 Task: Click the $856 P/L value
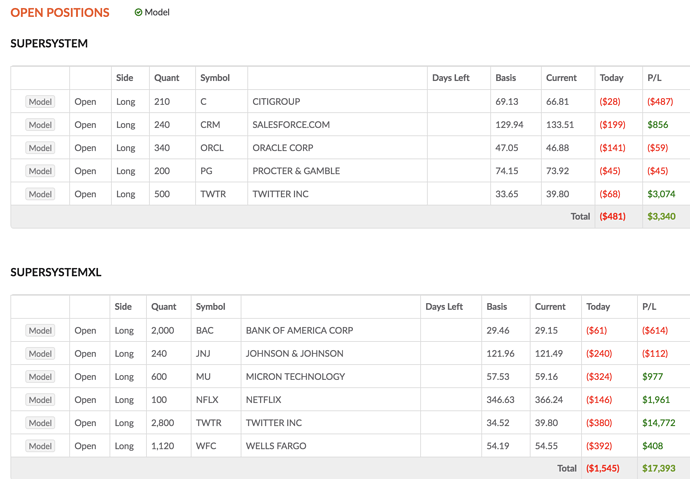(x=657, y=125)
